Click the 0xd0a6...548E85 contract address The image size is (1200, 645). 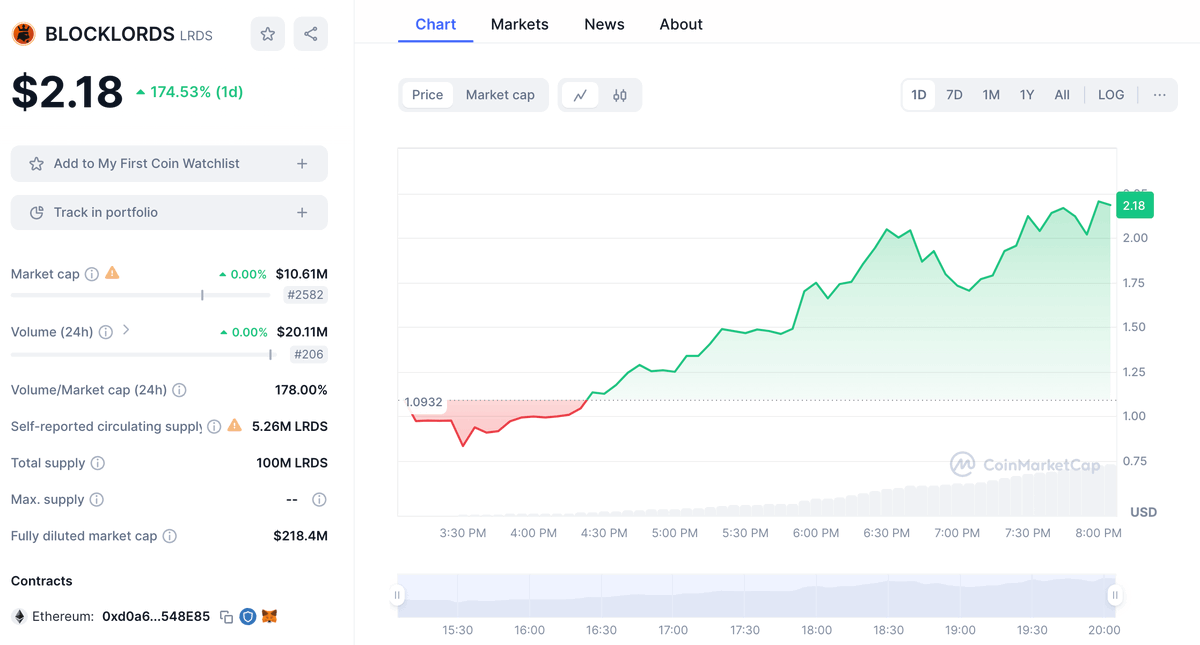(x=156, y=617)
